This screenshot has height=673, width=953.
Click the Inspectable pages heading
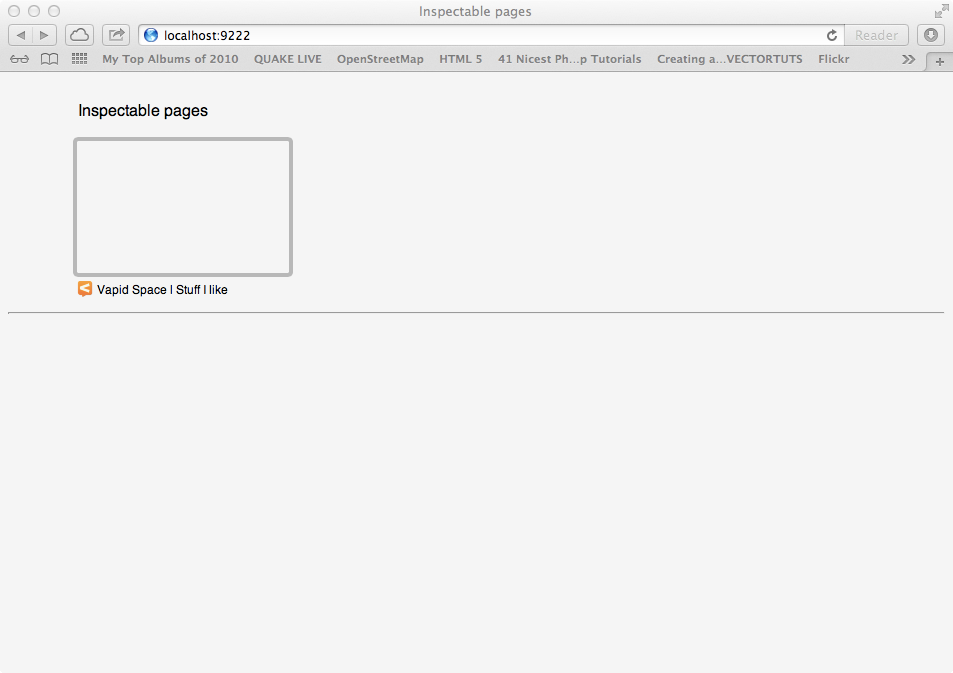[143, 111]
